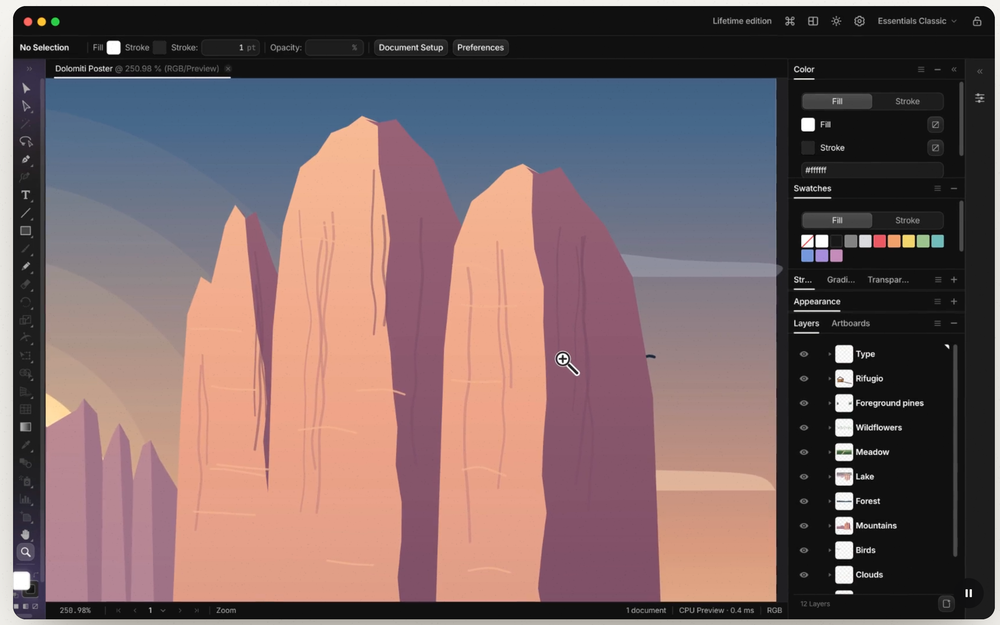Select the Zoom magnifier tool
1000x625 pixels.
pyautogui.click(x=26, y=552)
